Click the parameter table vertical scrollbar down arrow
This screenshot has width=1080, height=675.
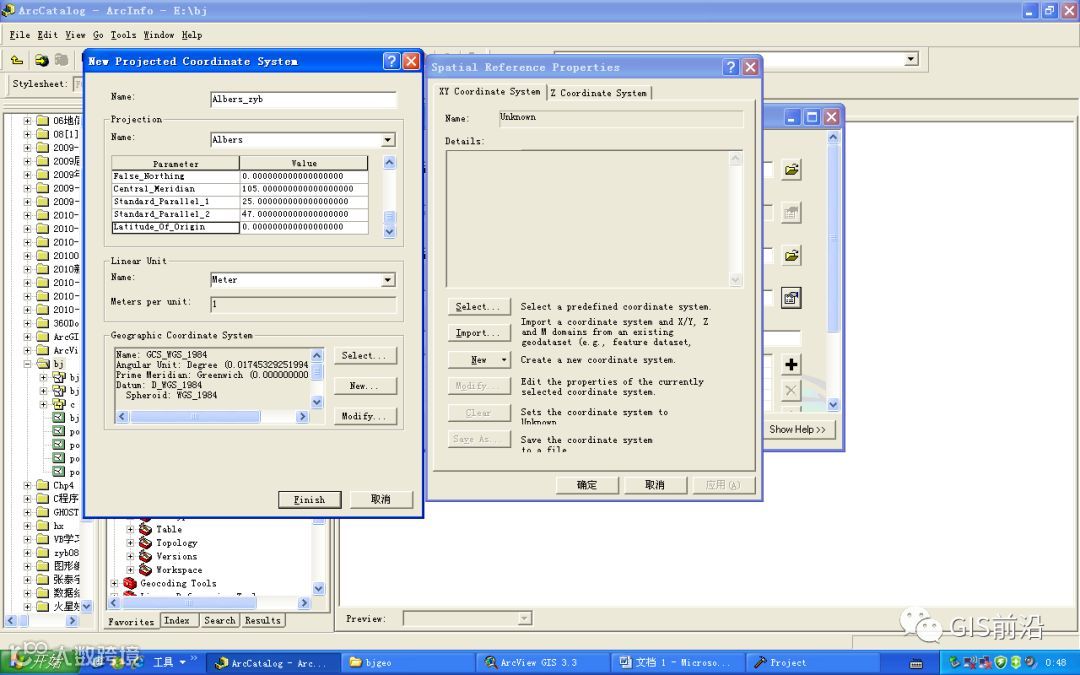[x=389, y=231]
